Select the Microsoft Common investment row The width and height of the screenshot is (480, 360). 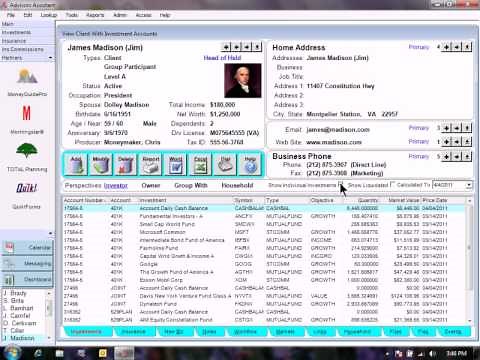(x=265, y=232)
